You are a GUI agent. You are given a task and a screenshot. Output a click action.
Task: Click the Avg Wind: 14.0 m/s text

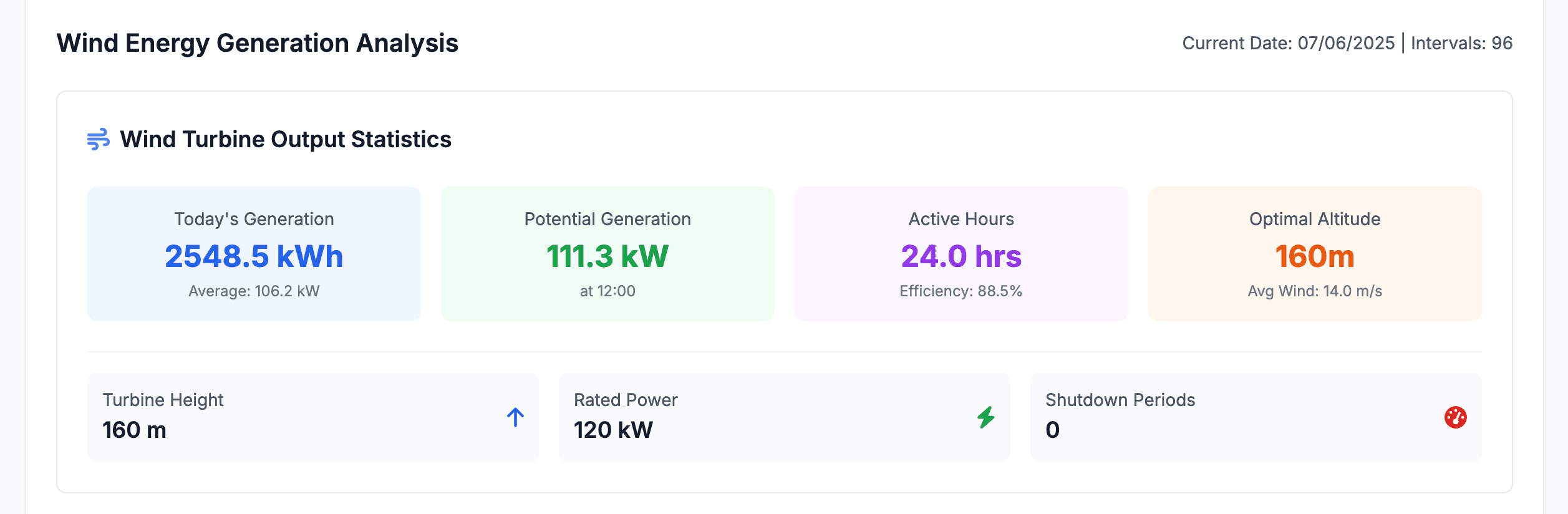[x=1315, y=291]
